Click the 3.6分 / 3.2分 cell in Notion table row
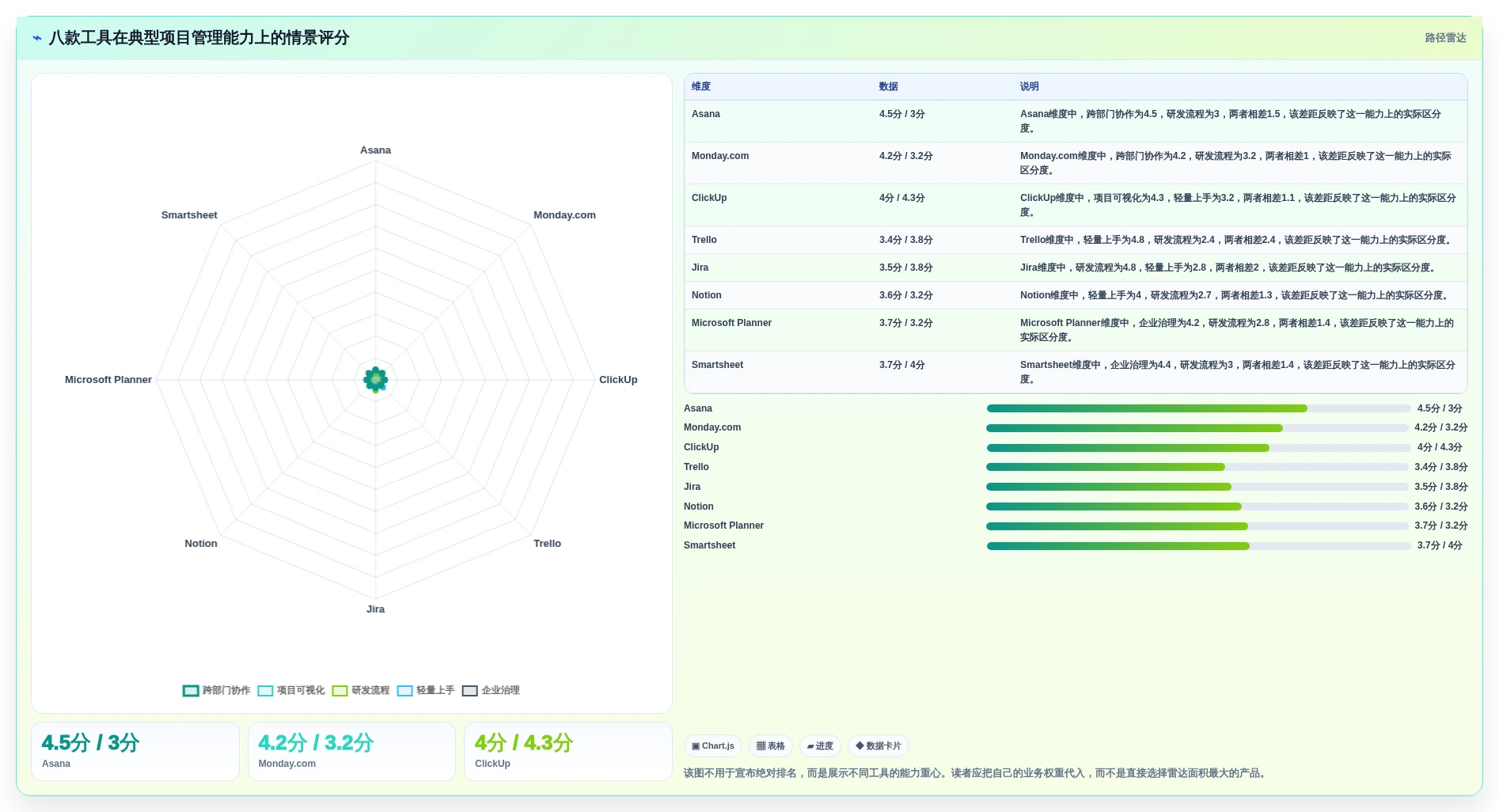Viewport: 1499px width, 812px height. click(x=906, y=295)
